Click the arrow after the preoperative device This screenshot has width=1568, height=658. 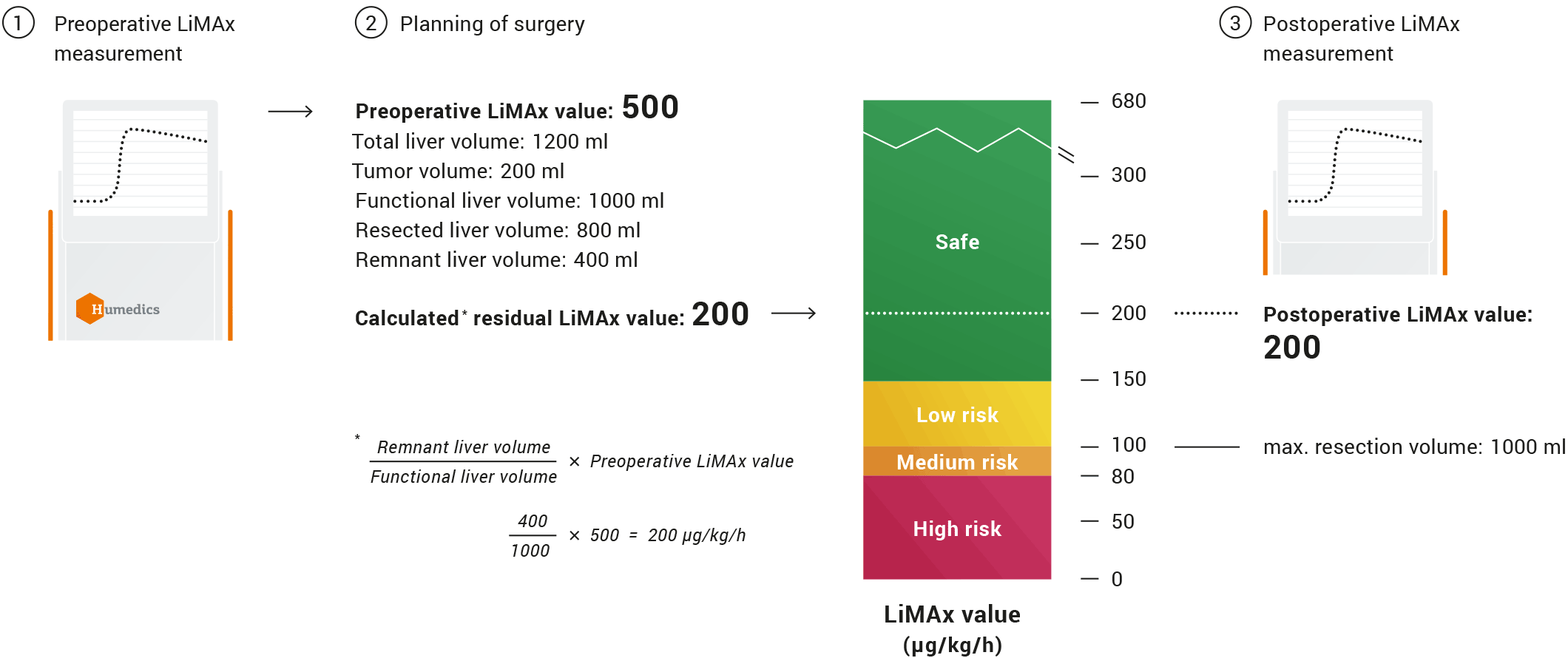(x=290, y=112)
